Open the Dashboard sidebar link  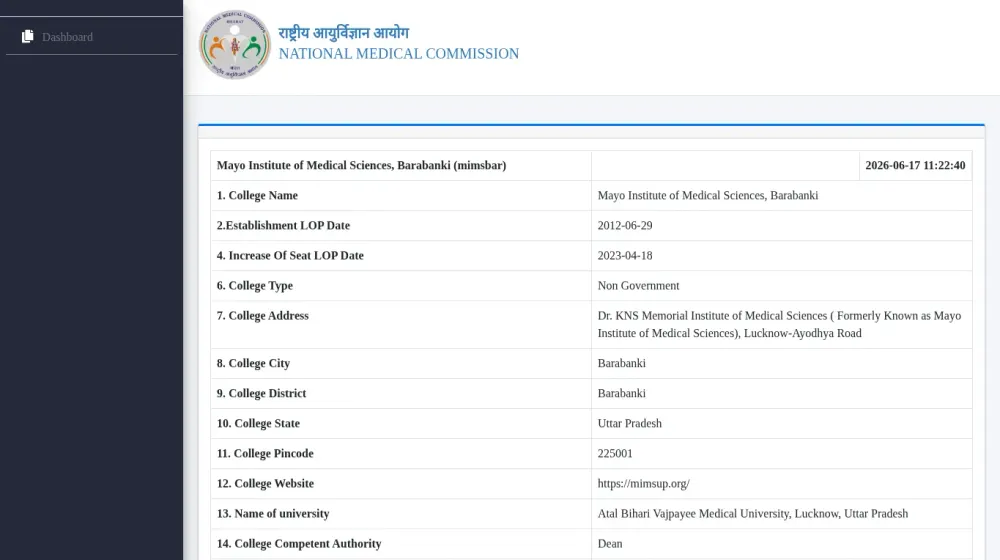coord(67,37)
